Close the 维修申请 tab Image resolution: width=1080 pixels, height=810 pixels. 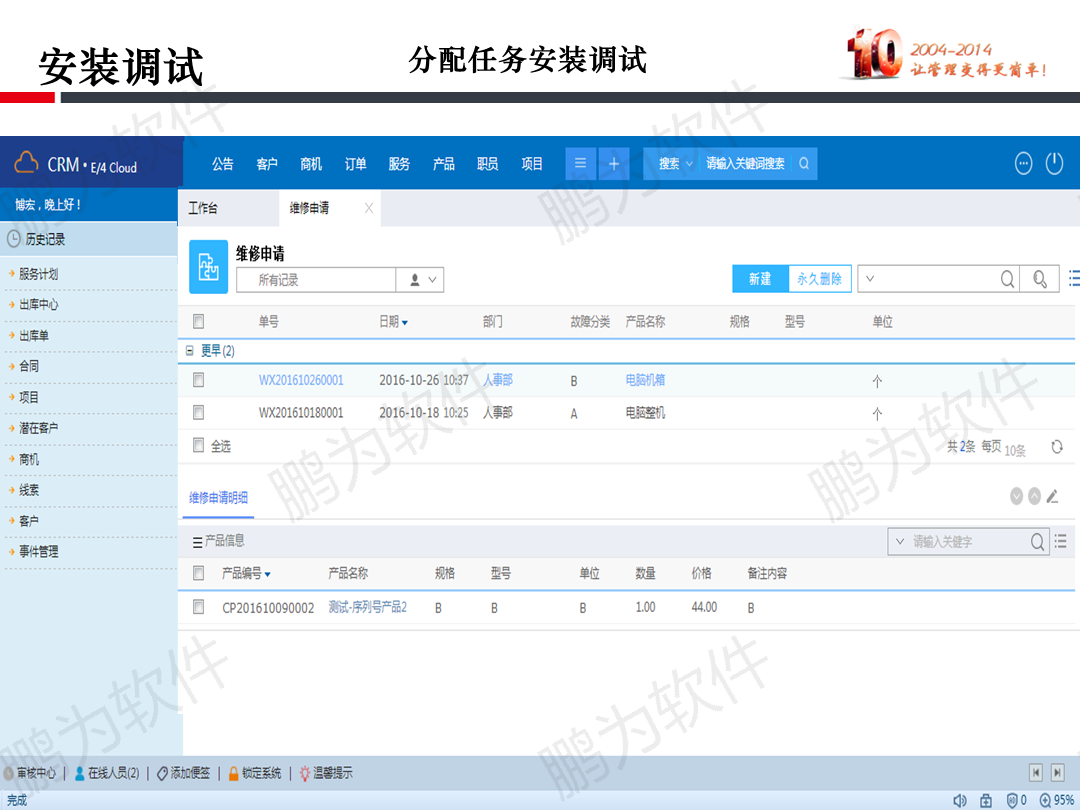[x=369, y=208]
